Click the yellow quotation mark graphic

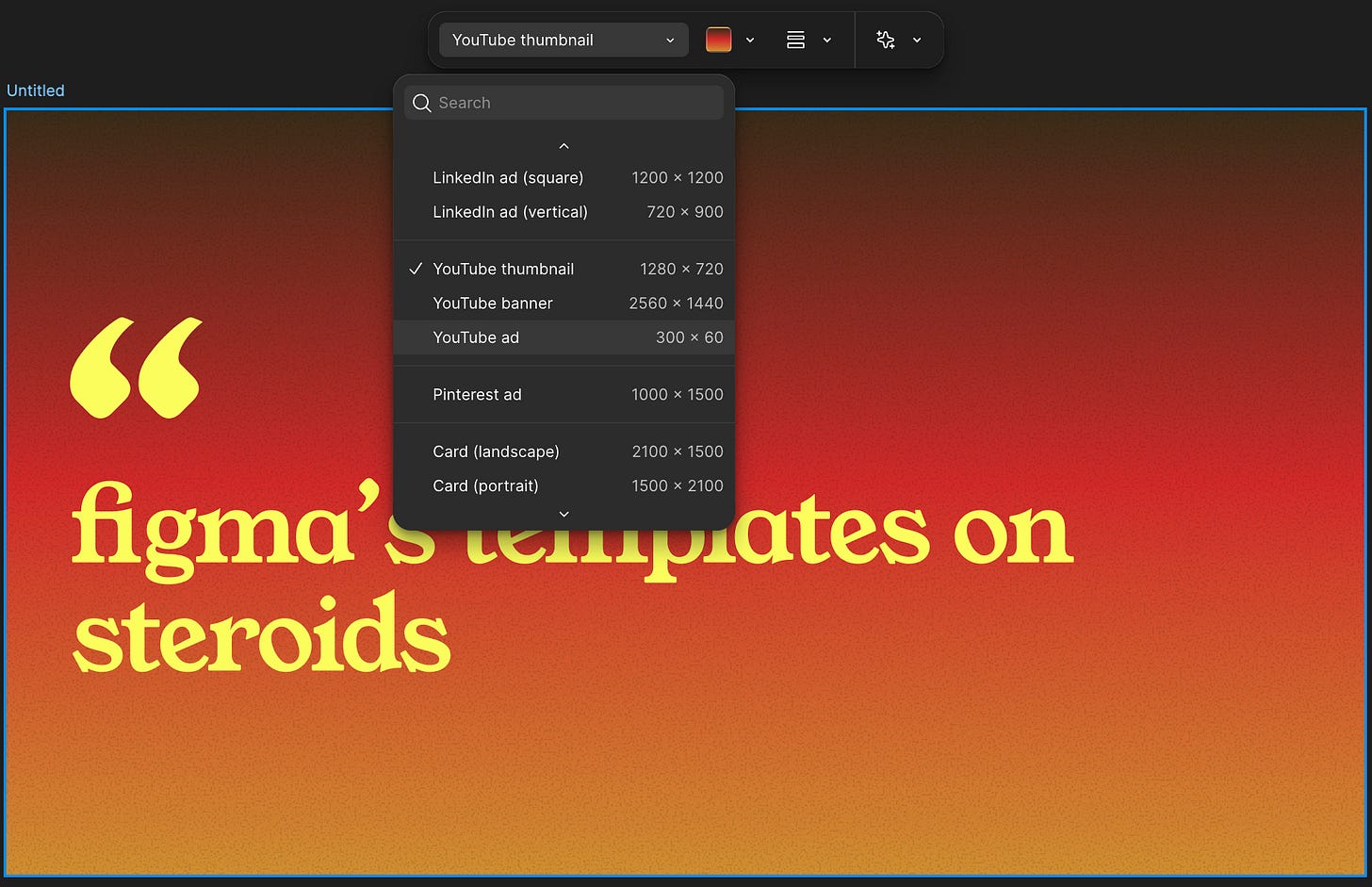coord(136,368)
